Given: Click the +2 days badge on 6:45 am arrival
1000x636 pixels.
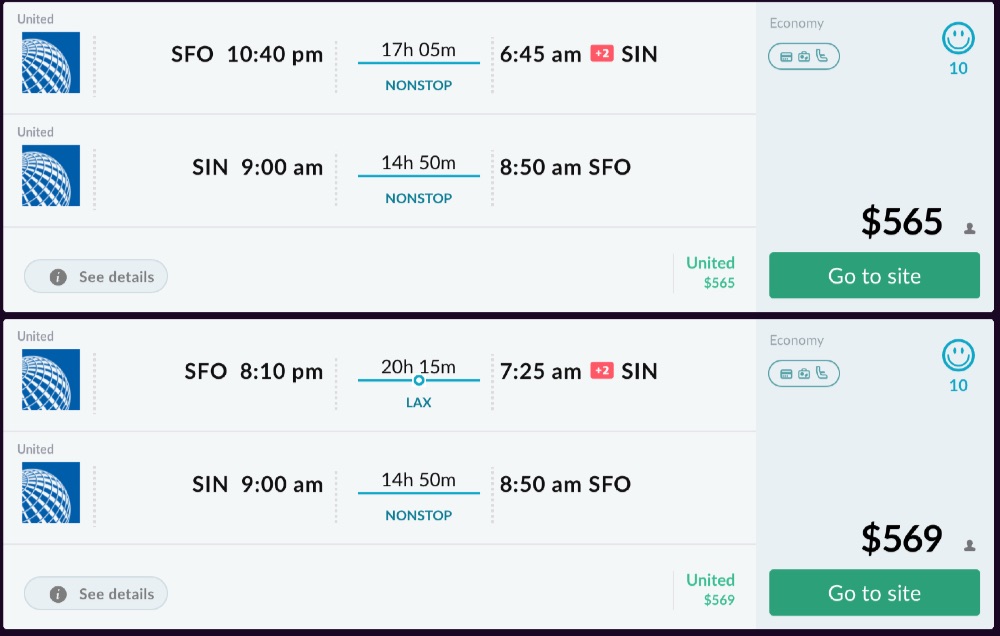Looking at the screenshot, I should 602,54.
